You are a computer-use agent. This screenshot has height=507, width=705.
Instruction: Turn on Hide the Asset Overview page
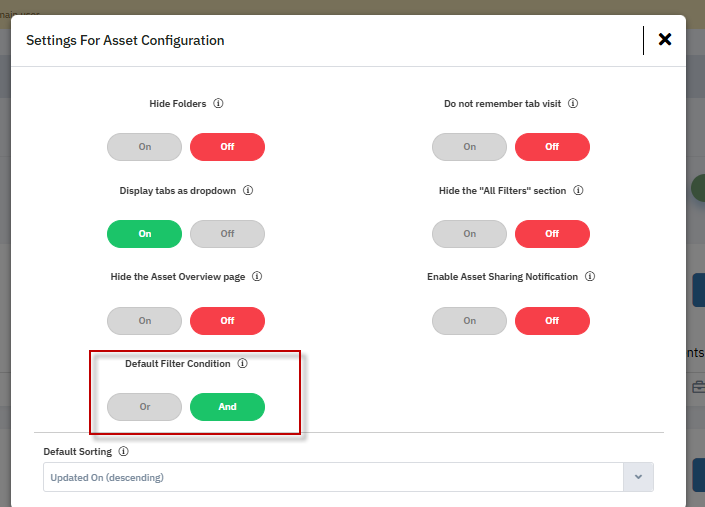[145, 321]
